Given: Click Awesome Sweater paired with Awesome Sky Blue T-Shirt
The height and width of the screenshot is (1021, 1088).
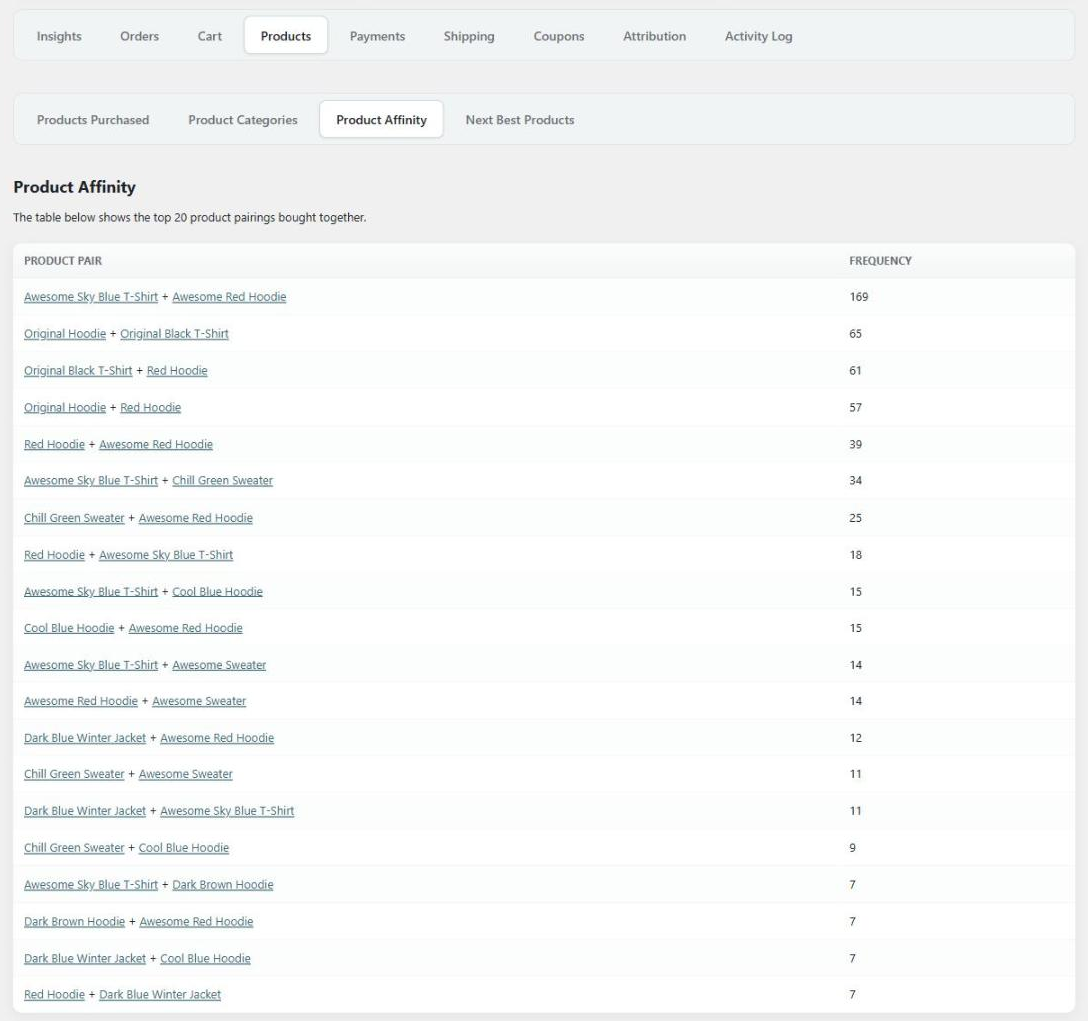Looking at the screenshot, I should point(219,665).
